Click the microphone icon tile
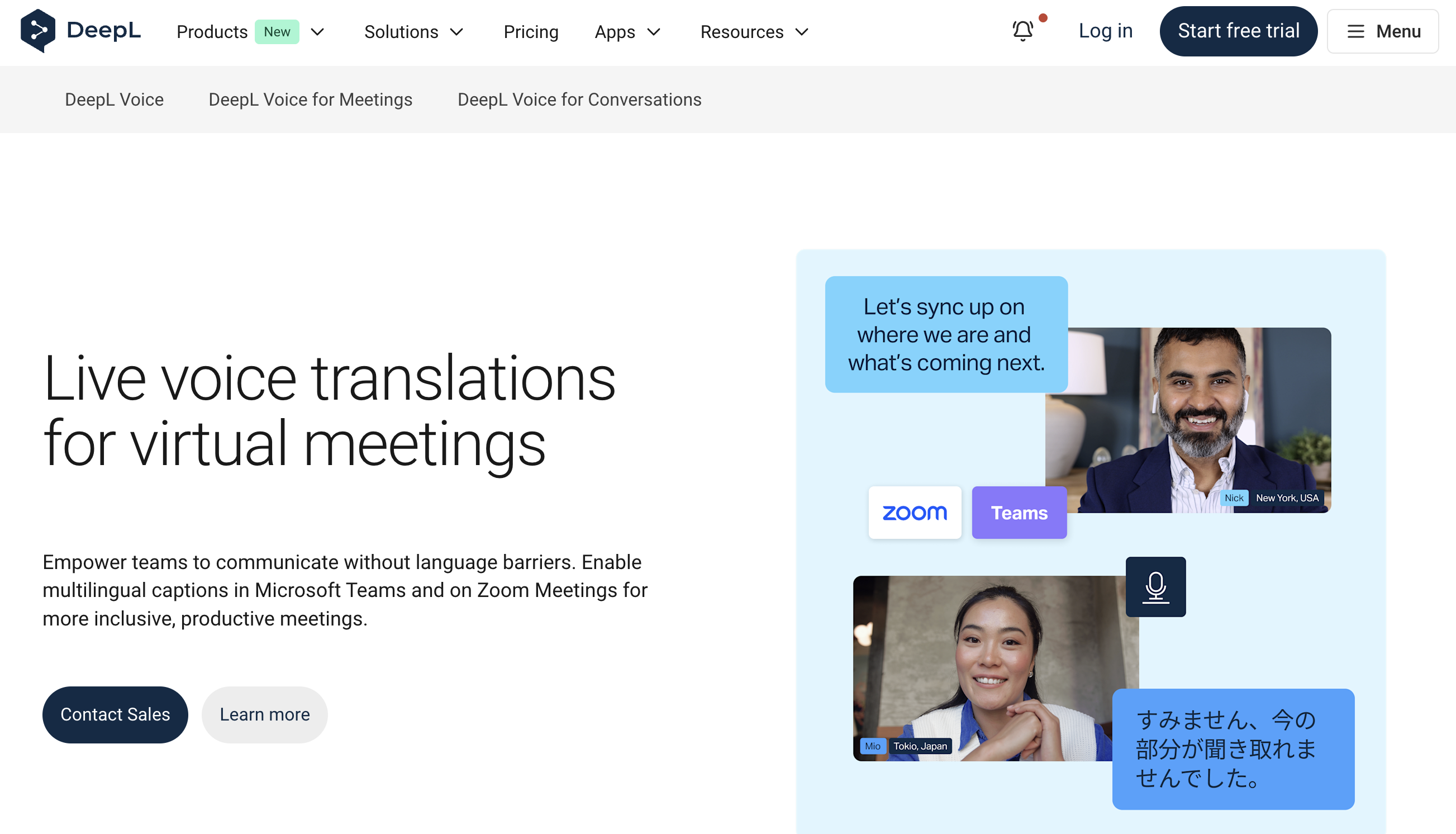 pos(1155,586)
